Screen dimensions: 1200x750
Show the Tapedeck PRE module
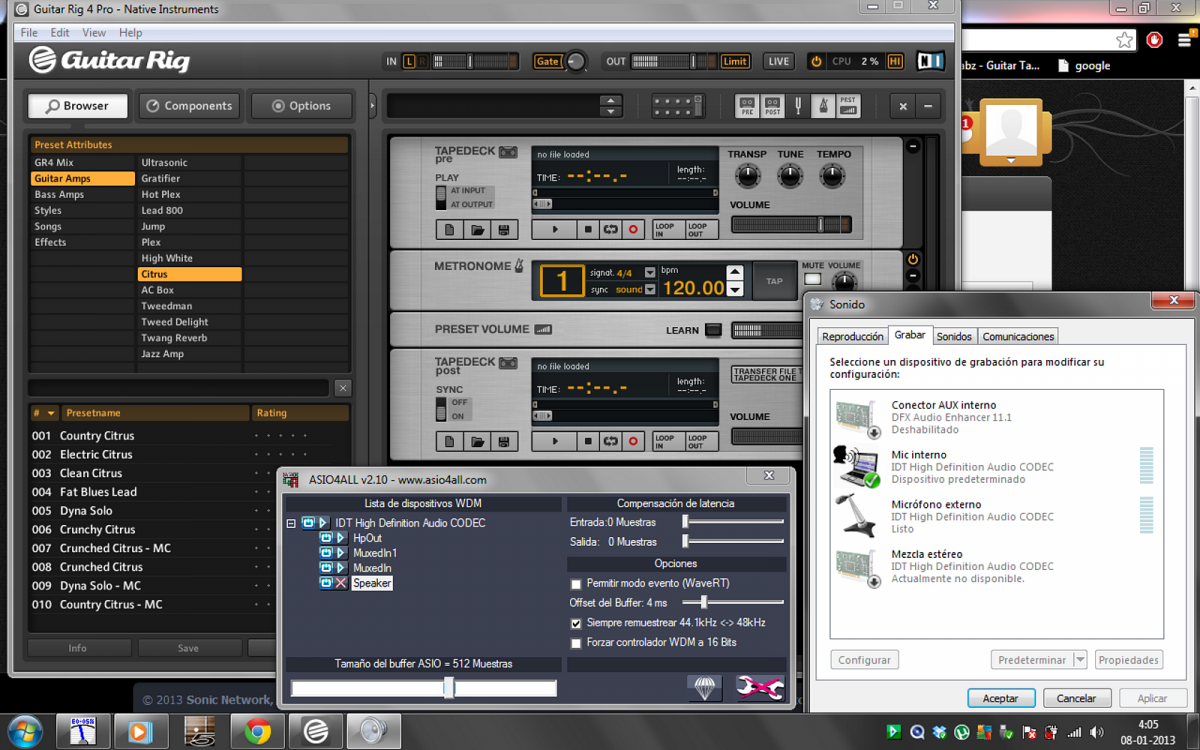[x=746, y=106]
